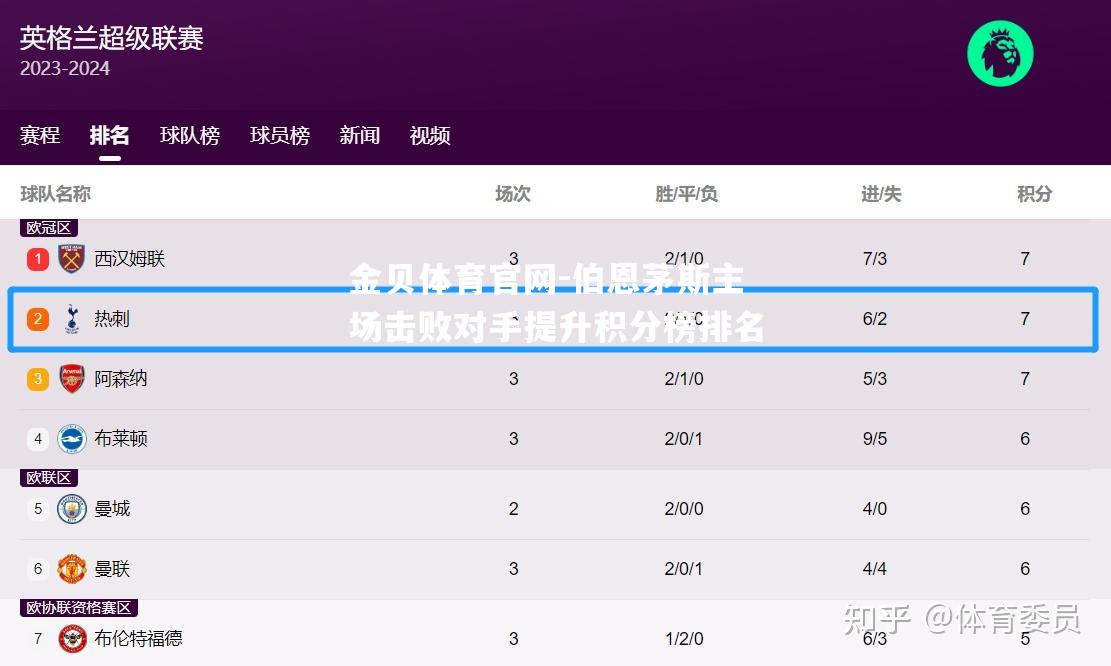The image size is (1111, 666).
Task: Click 阿森纳's points value 7
Action: pyautogui.click(x=1025, y=378)
